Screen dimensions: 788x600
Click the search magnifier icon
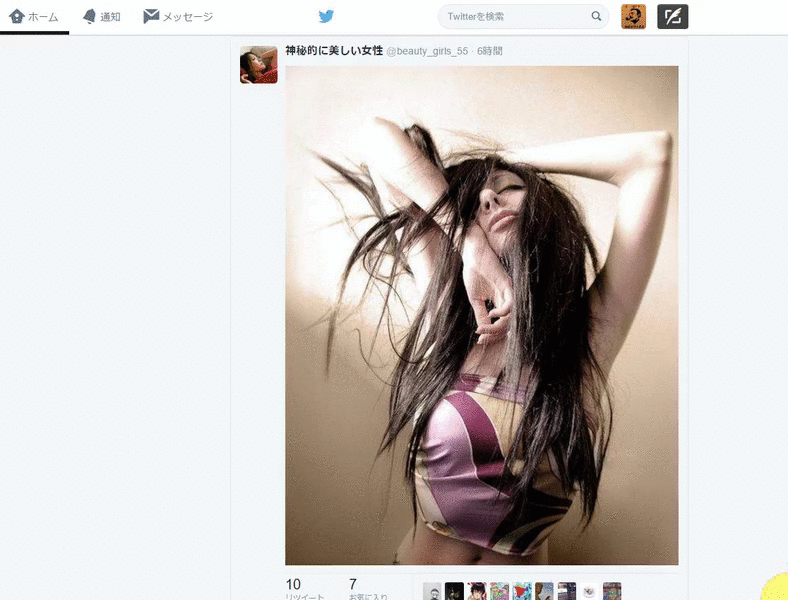point(596,16)
